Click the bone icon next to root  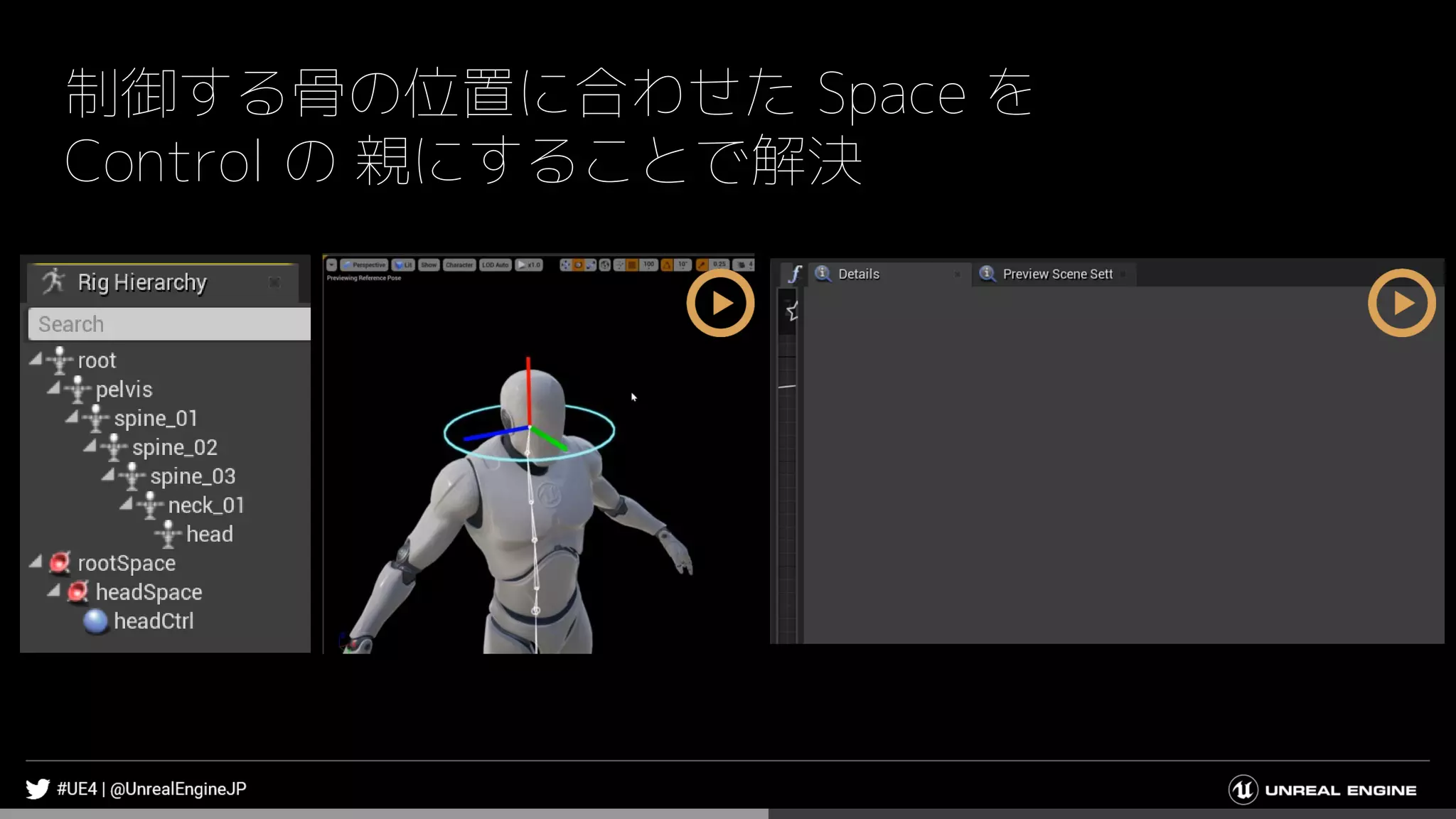(x=60, y=360)
